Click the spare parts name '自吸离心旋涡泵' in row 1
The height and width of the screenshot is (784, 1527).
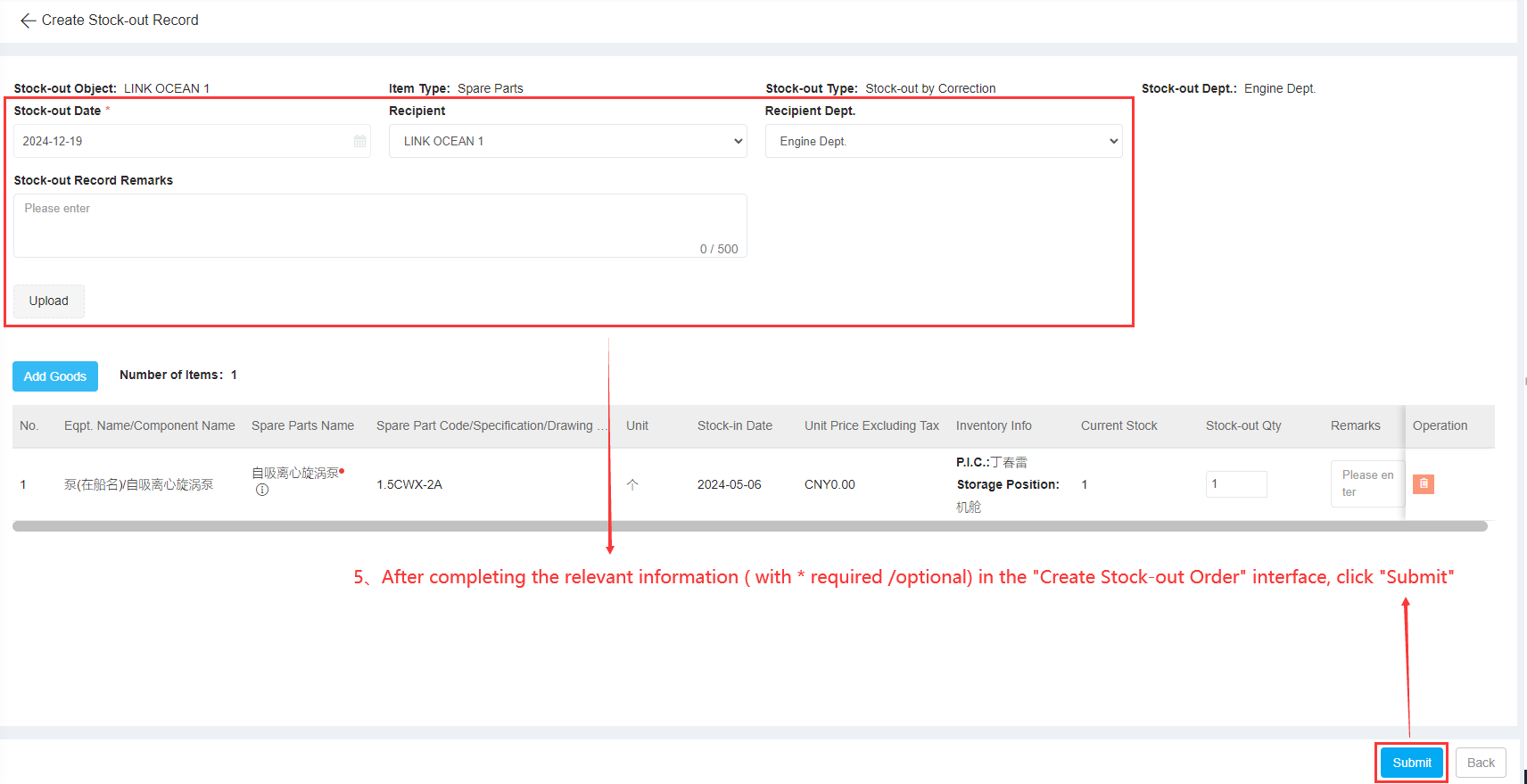295,473
